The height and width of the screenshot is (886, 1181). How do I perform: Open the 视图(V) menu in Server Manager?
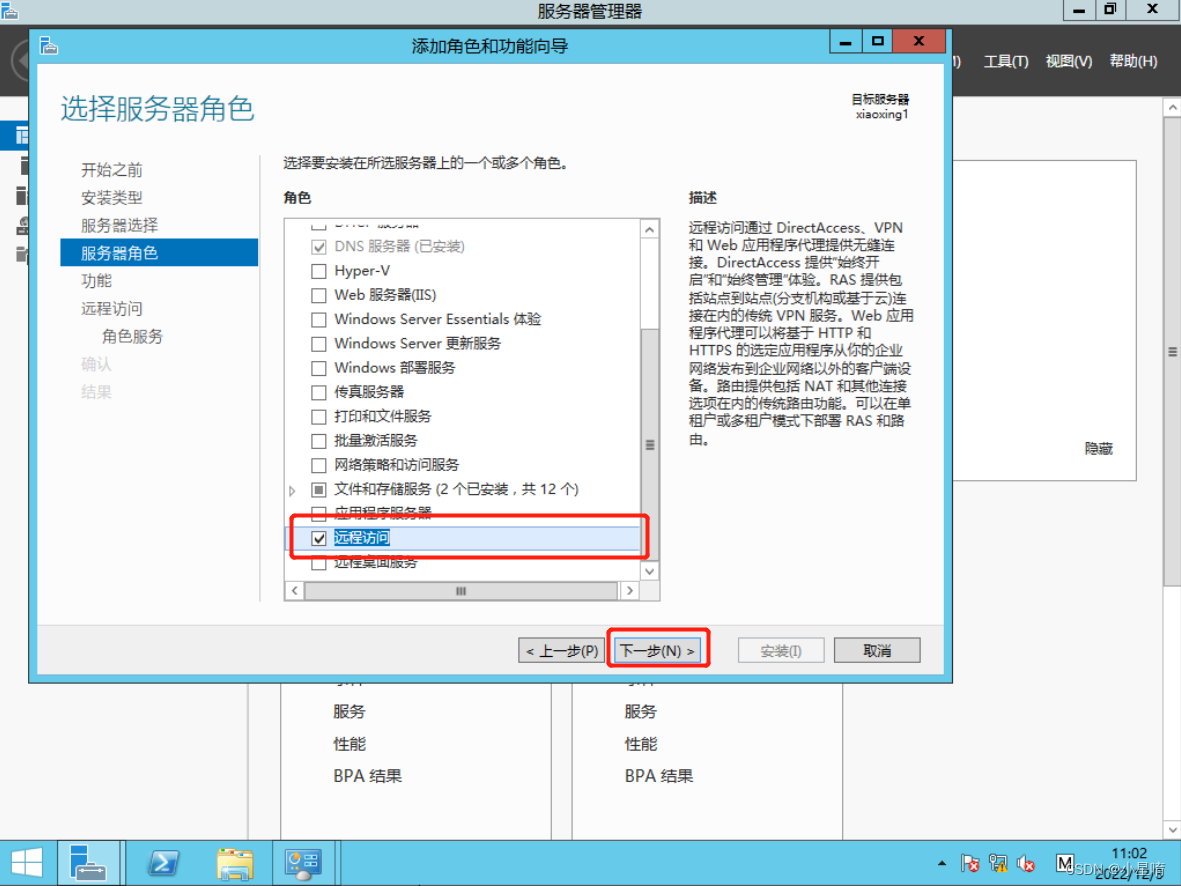1068,61
